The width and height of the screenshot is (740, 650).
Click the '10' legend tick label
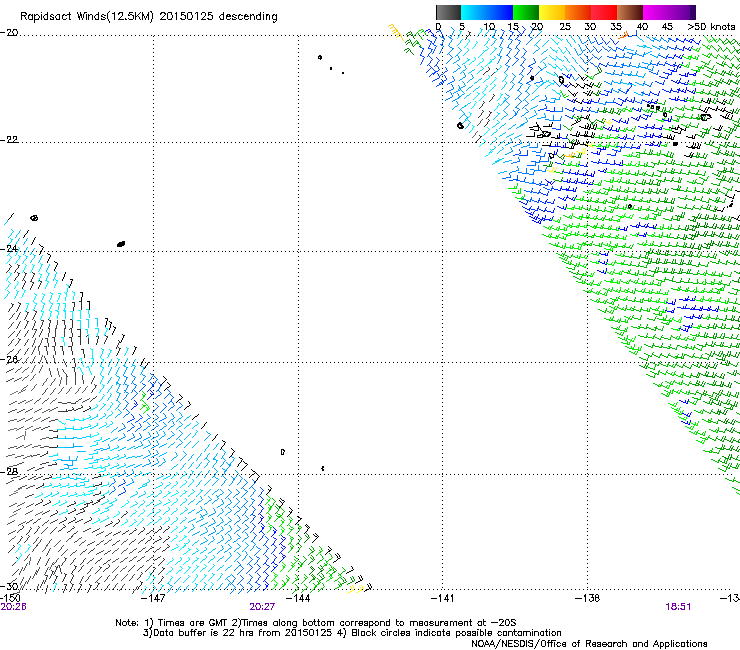(x=489, y=27)
